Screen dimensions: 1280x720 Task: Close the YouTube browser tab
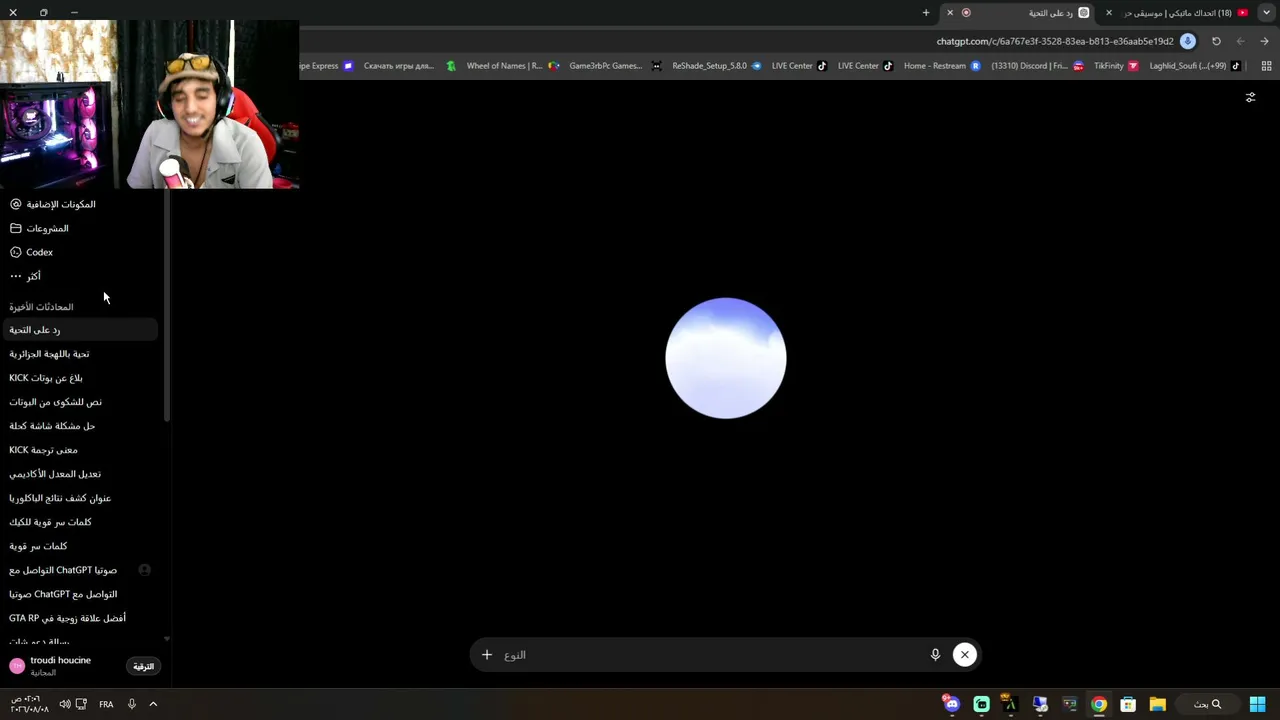tap(1108, 13)
